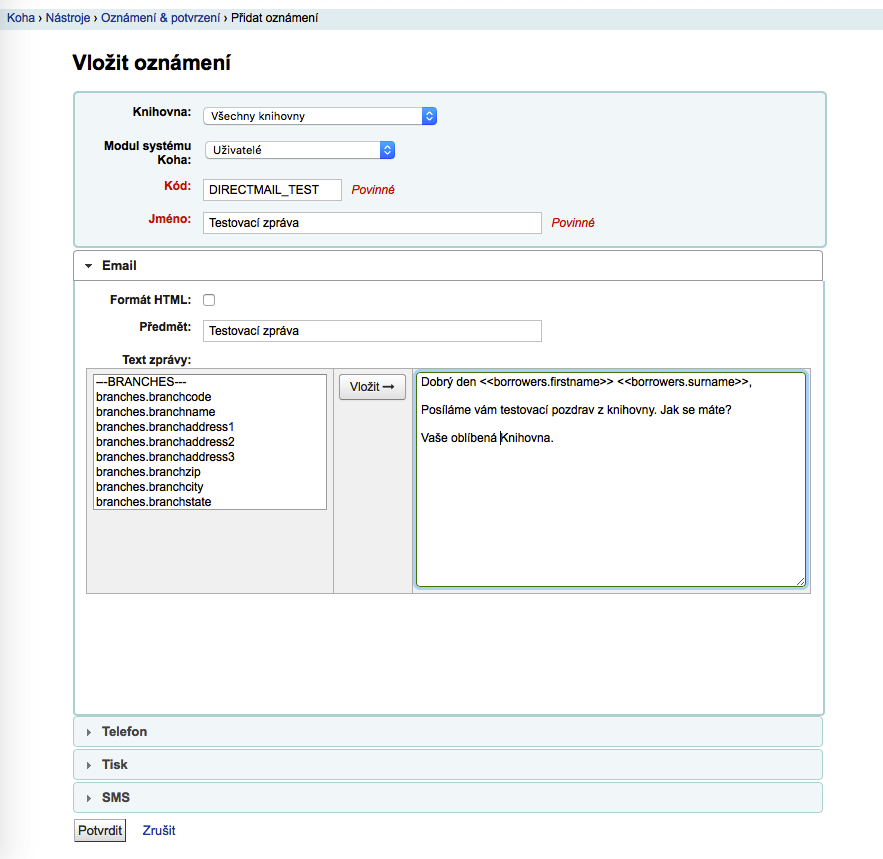Open the Koha breadcrumb link
Image resolution: width=883 pixels, height=859 pixels.
click(21, 18)
